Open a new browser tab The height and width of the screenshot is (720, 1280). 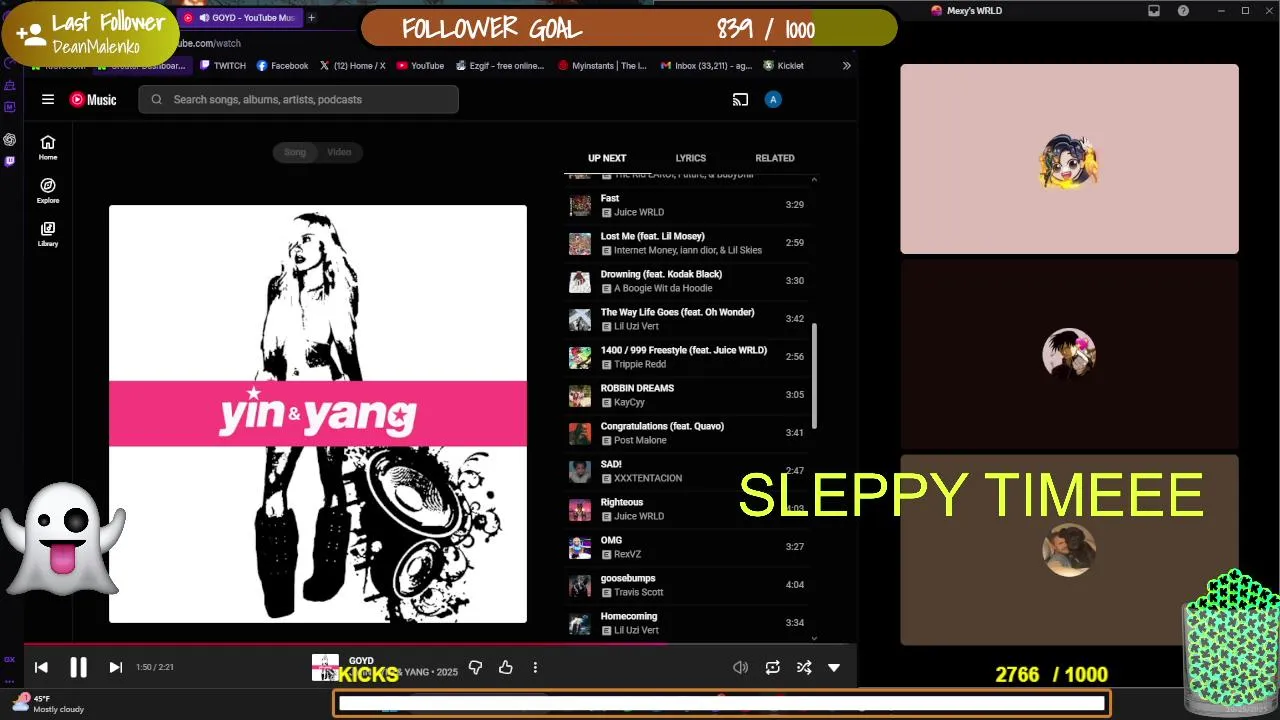[311, 17]
